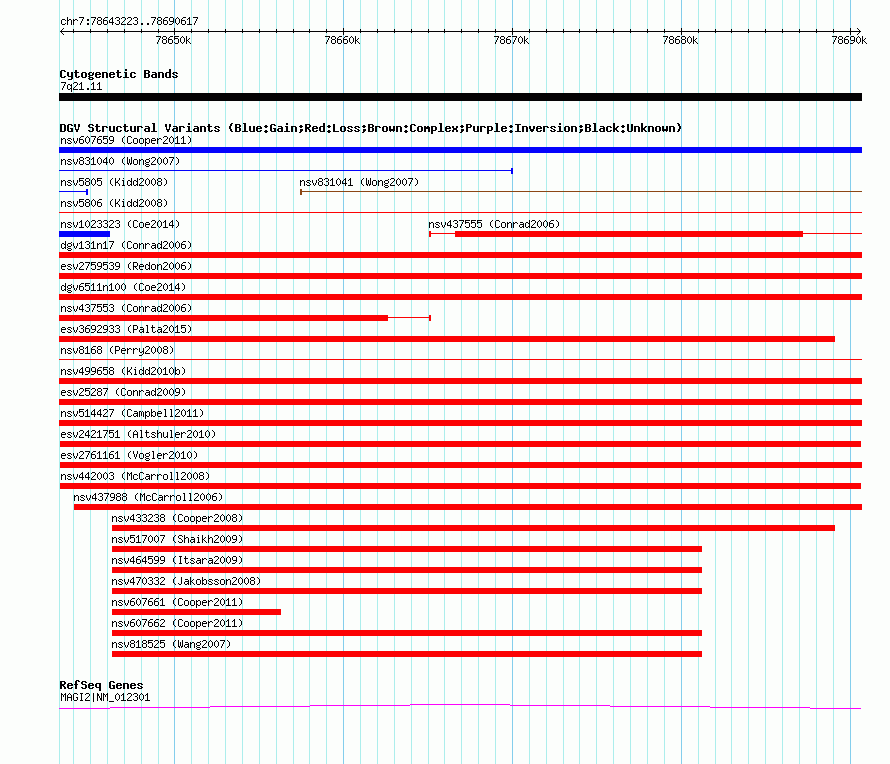Click the nsv437555 (Conrad2006) red bar
The height and width of the screenshot is (764, 890).
click(x=629, y=234)
